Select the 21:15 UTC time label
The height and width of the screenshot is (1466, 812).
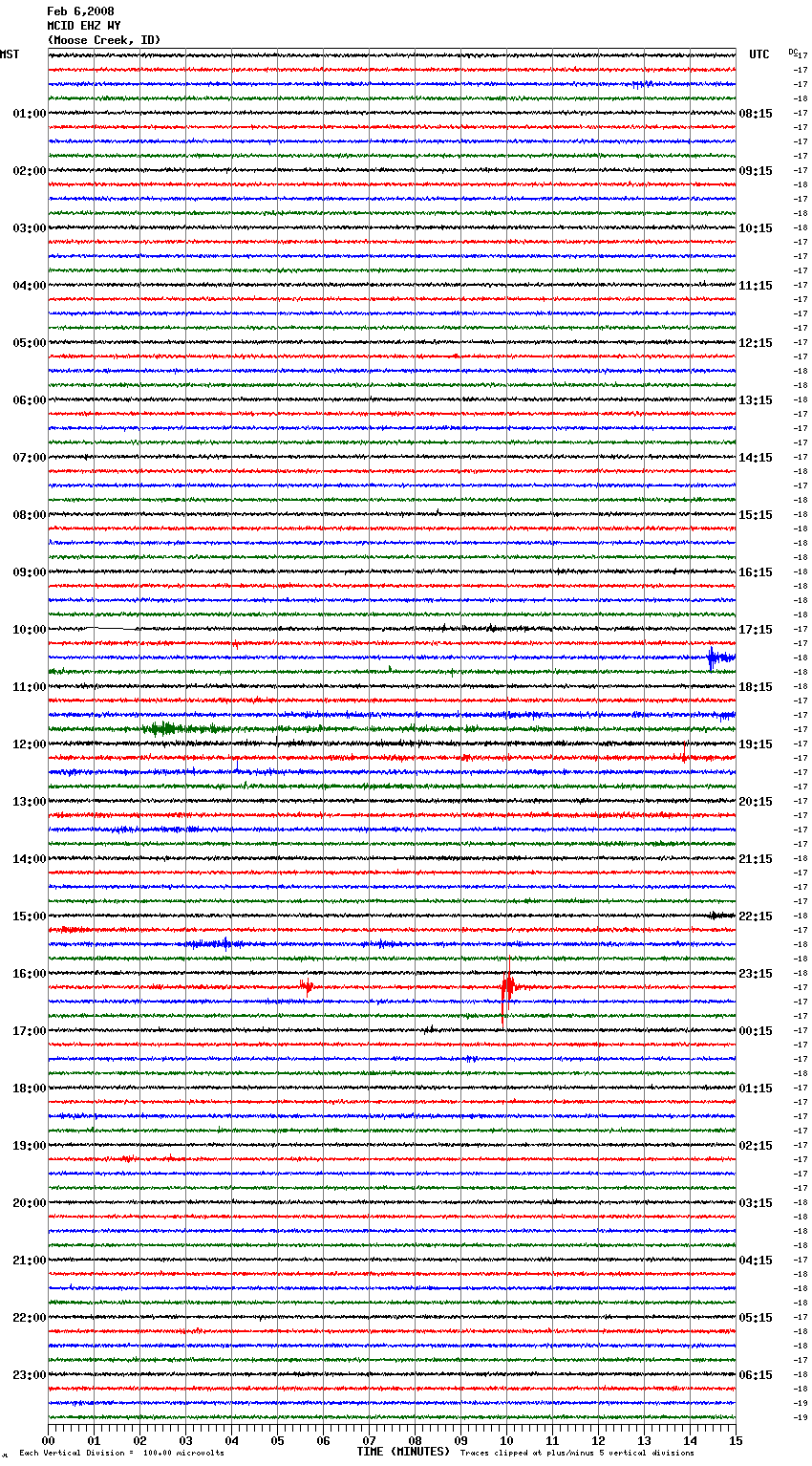(x=756, y=859)
